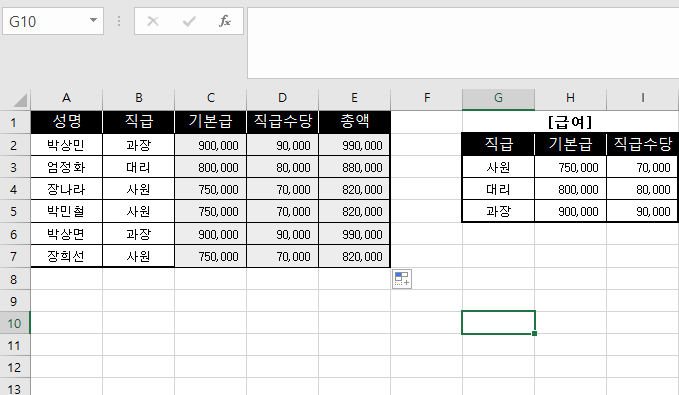Open the Auto Fill Options icon
The width and height of the screenshot is (679, 395).
pyautogui.click(x=402, y=279)
